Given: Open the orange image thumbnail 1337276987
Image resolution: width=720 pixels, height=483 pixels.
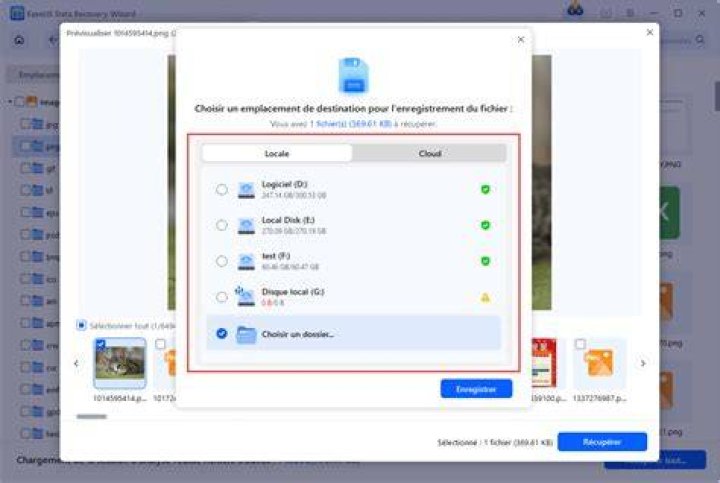Looking at the screenshot, I should point(600,364).
